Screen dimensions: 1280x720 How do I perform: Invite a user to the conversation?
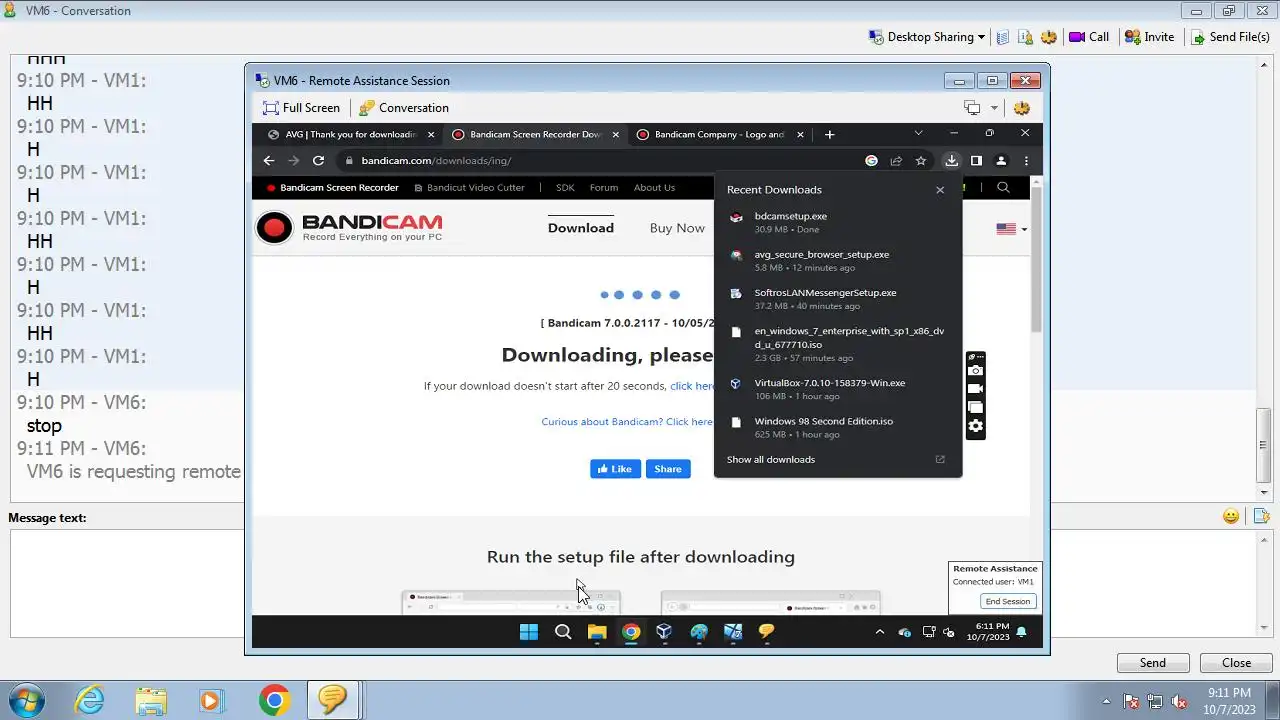[x=1149, y=37]
